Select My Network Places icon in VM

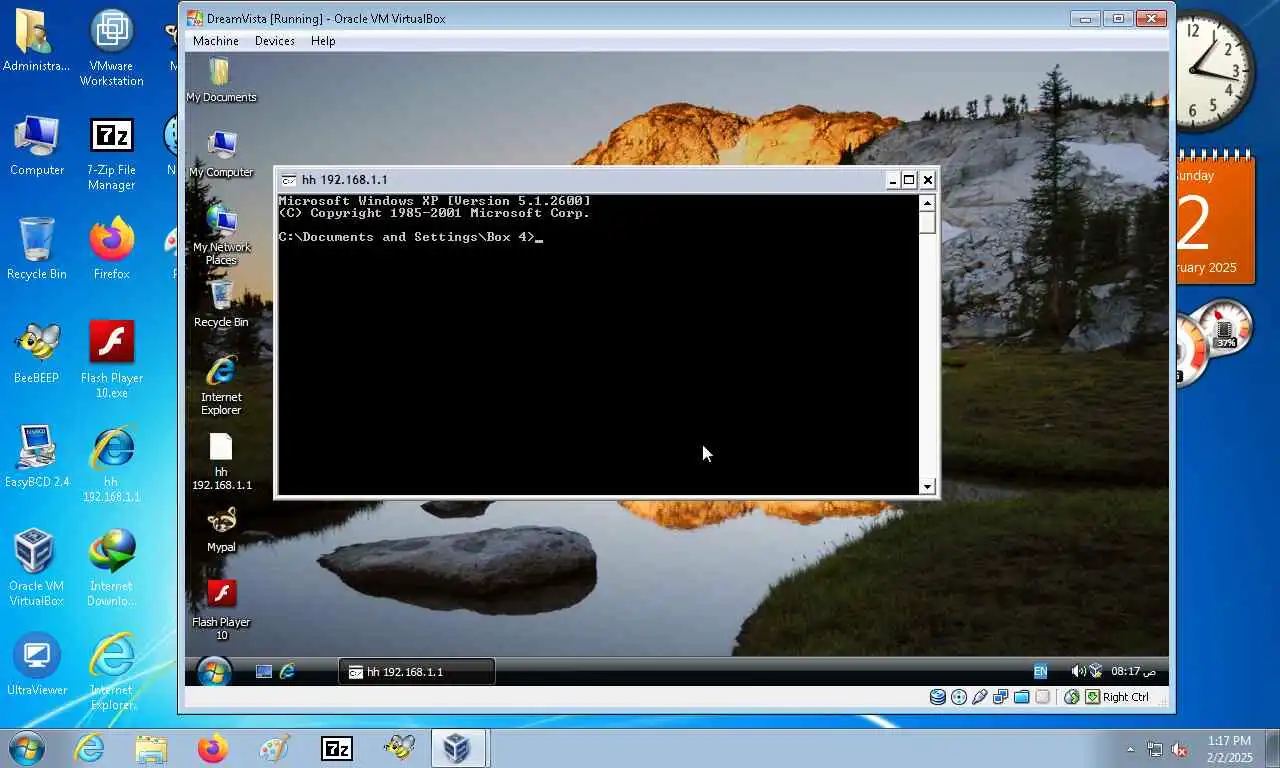[x=221, y=235]
